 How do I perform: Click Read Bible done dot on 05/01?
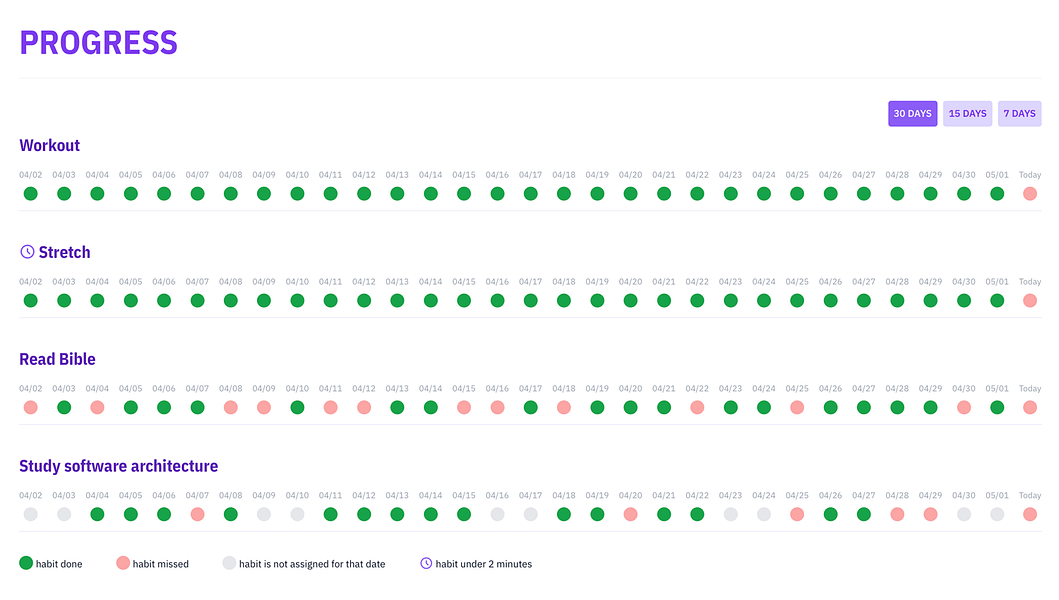[997, 407]
